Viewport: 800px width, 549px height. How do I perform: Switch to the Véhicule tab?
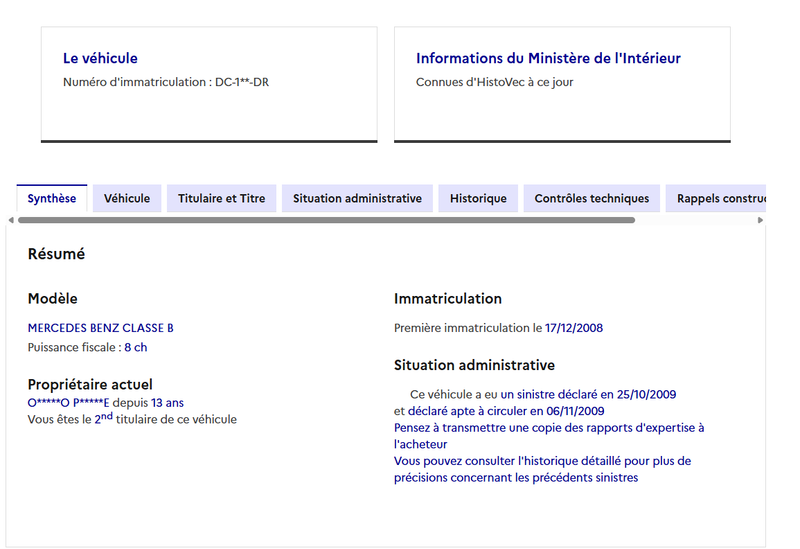pos(127,198)
